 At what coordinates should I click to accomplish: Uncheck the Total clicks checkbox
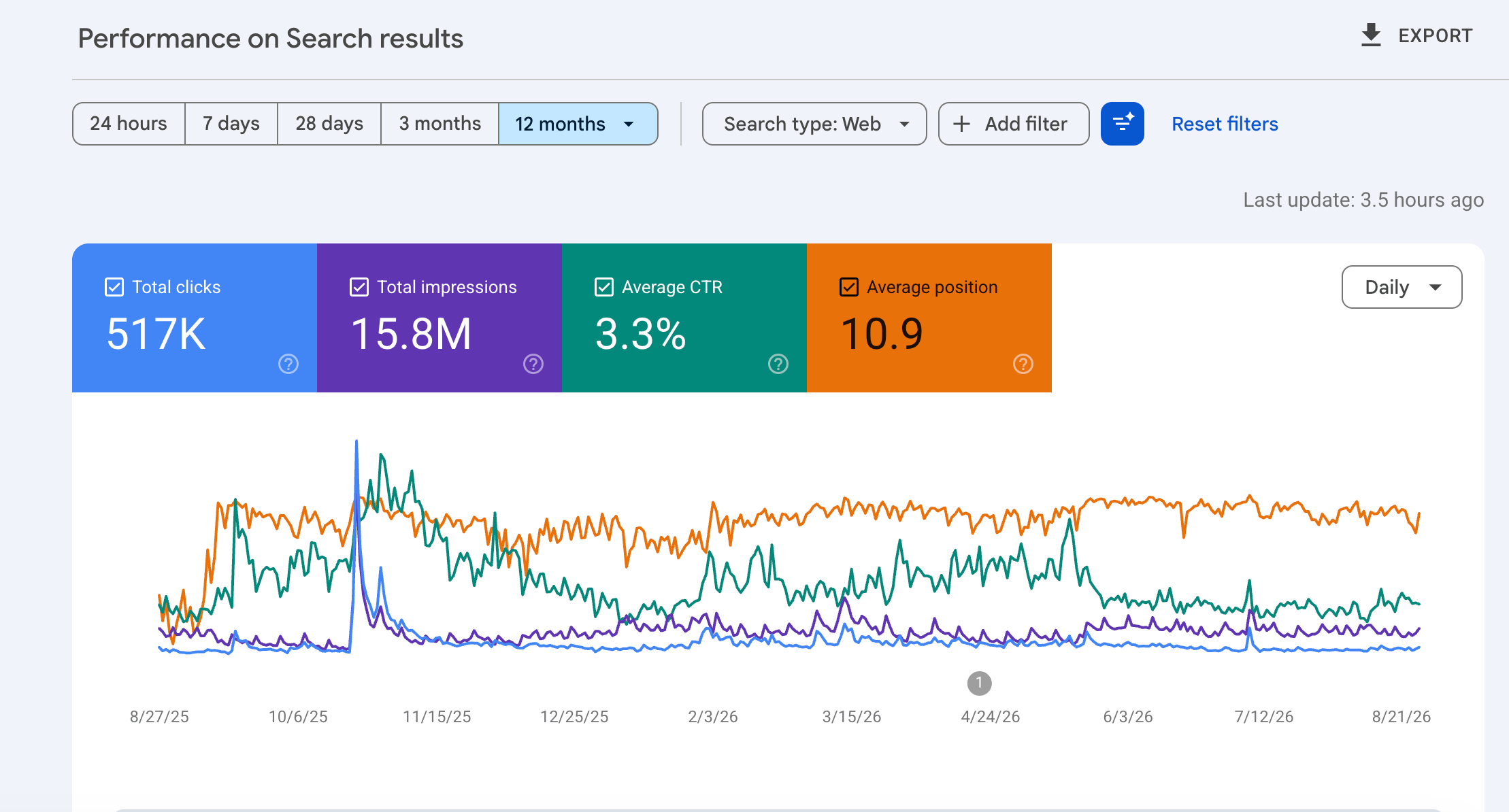[114, 287]
